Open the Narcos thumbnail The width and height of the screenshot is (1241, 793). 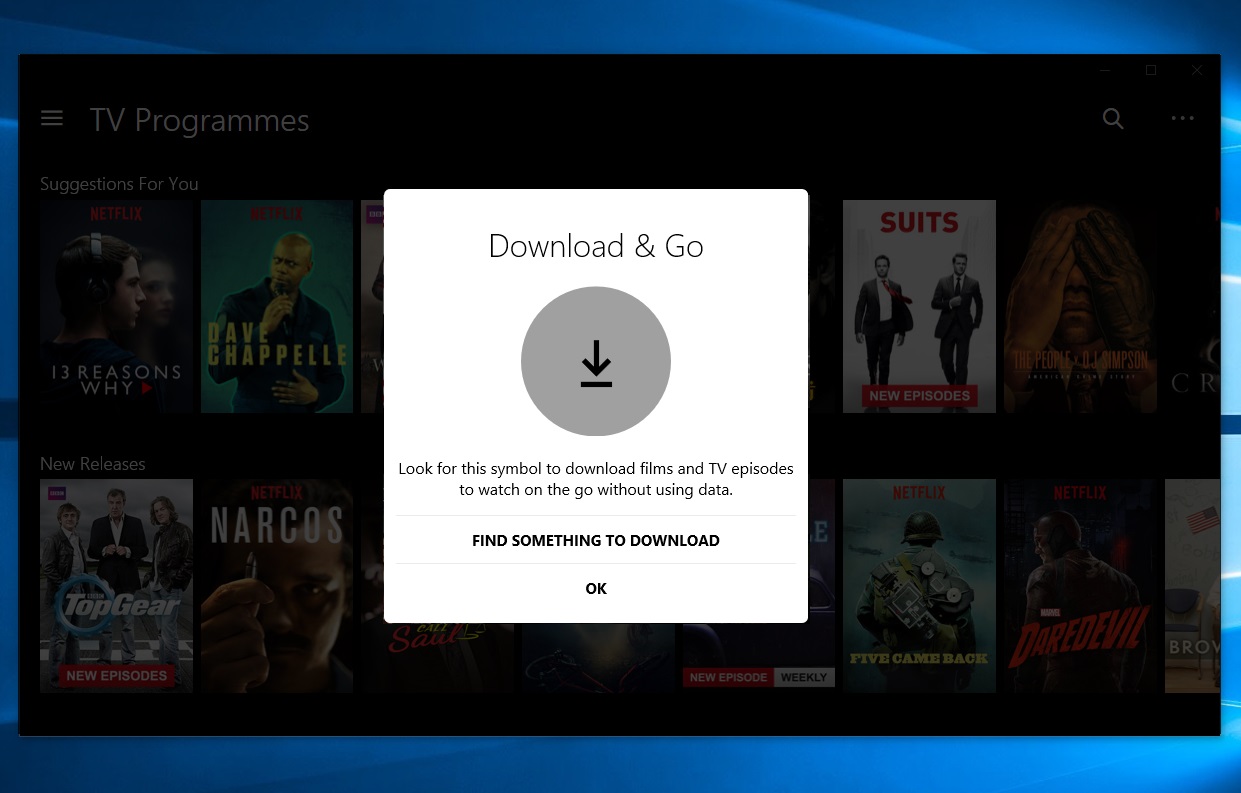(277, 586)
